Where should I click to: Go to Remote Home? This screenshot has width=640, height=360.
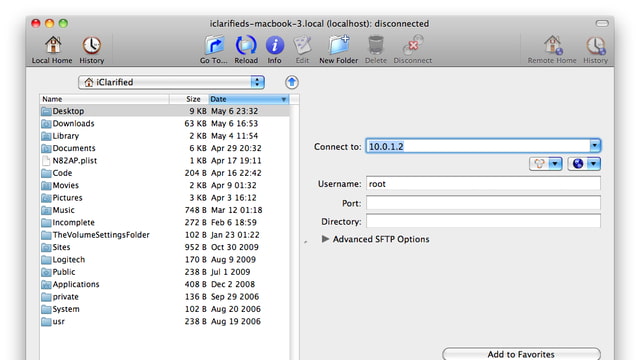coord(552,50)
